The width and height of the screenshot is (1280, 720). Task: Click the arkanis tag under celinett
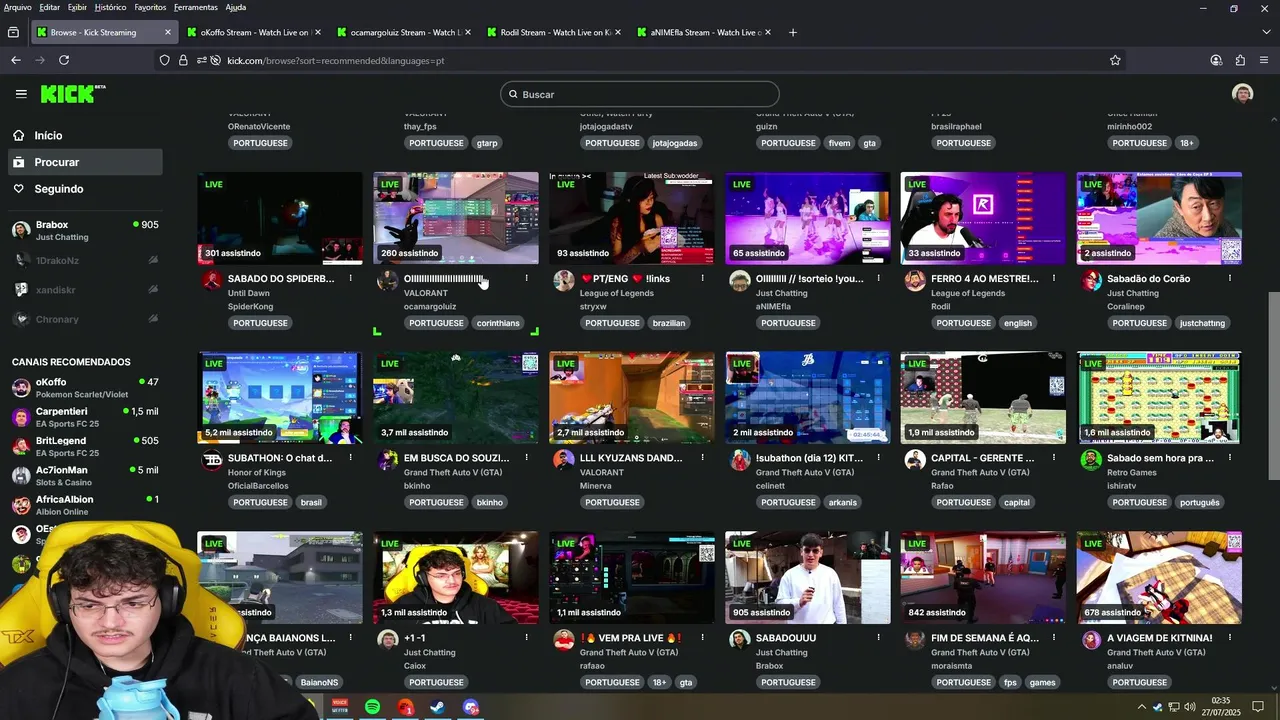pos(843,502)
